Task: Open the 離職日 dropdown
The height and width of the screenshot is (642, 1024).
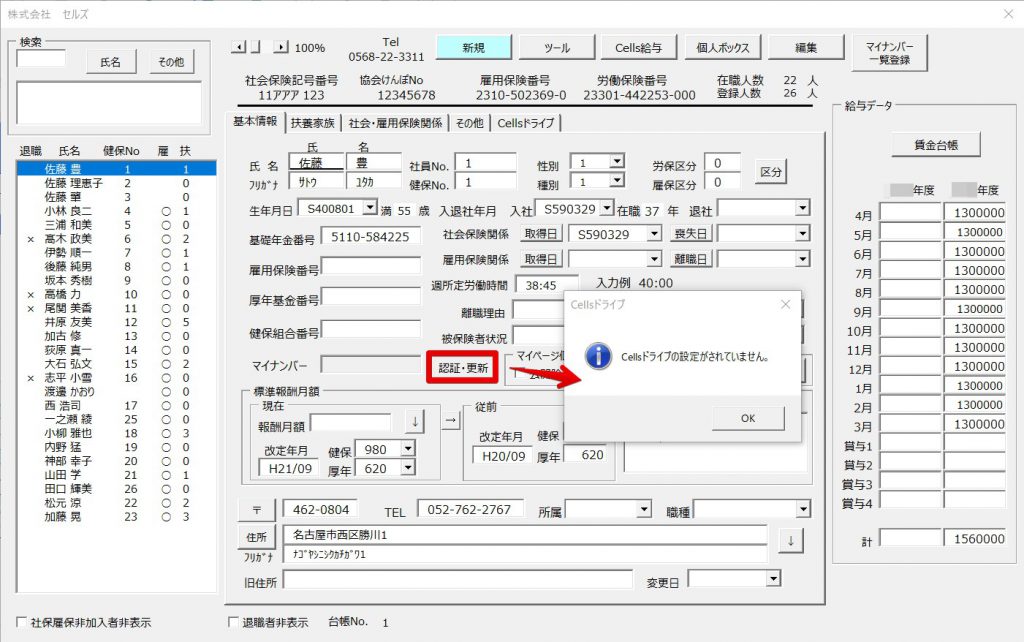Action: click(x=803, y=259)
